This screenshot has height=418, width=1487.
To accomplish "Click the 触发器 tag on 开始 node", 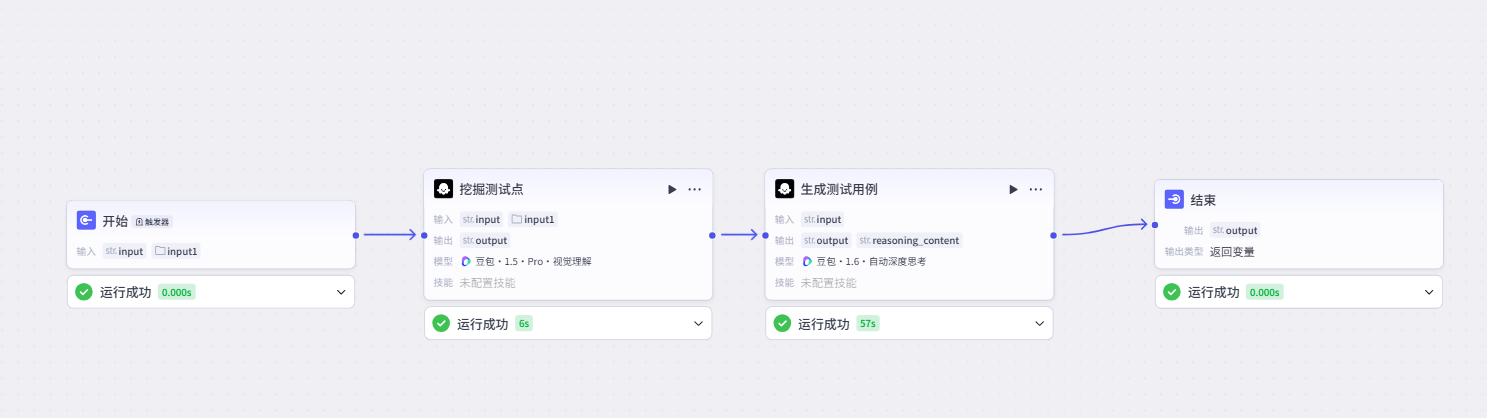I will tap(152, 222).
